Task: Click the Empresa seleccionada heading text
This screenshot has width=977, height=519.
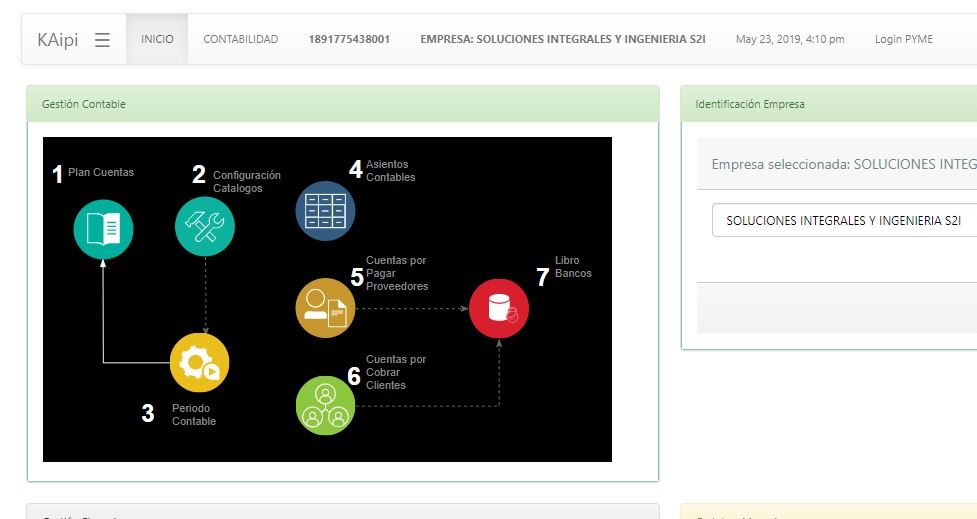Action: coord(844,164)
